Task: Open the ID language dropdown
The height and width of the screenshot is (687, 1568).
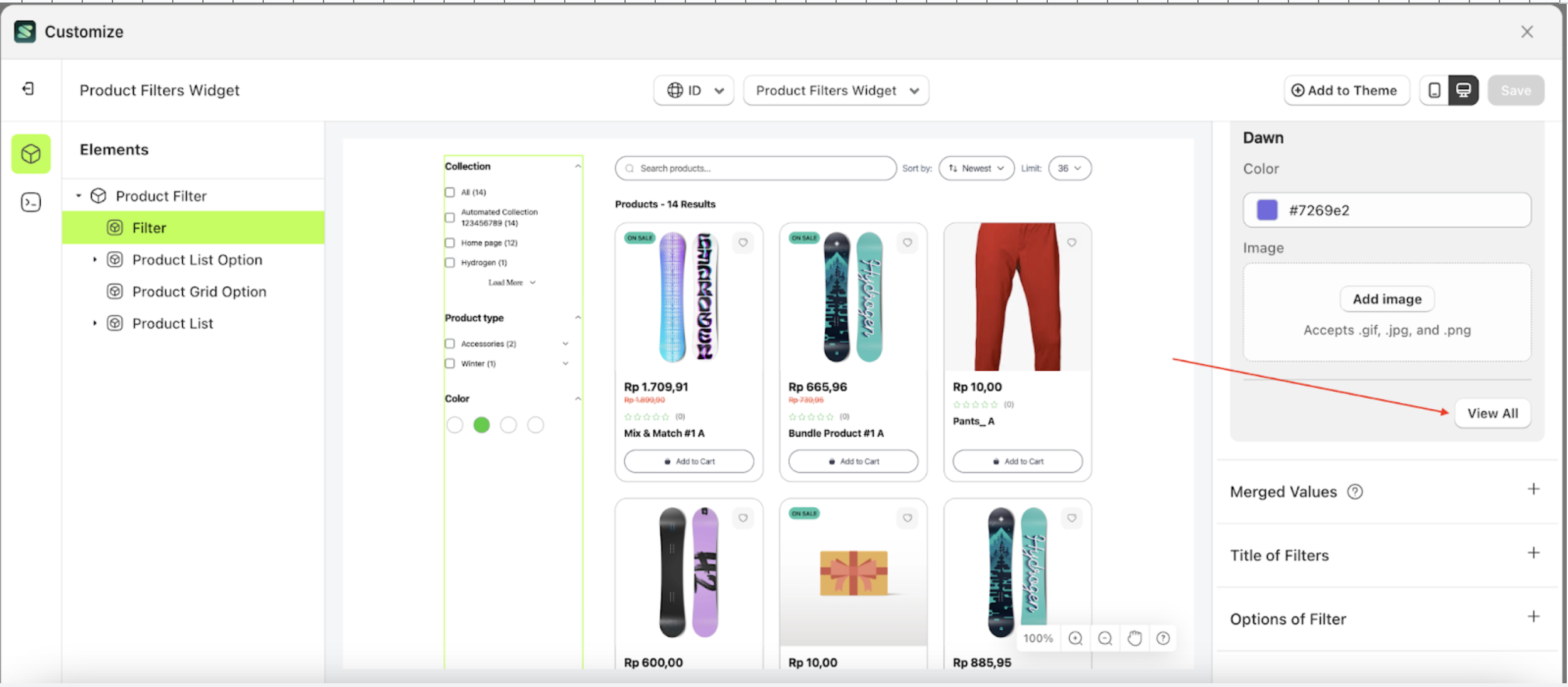Action: click(694, 90)
